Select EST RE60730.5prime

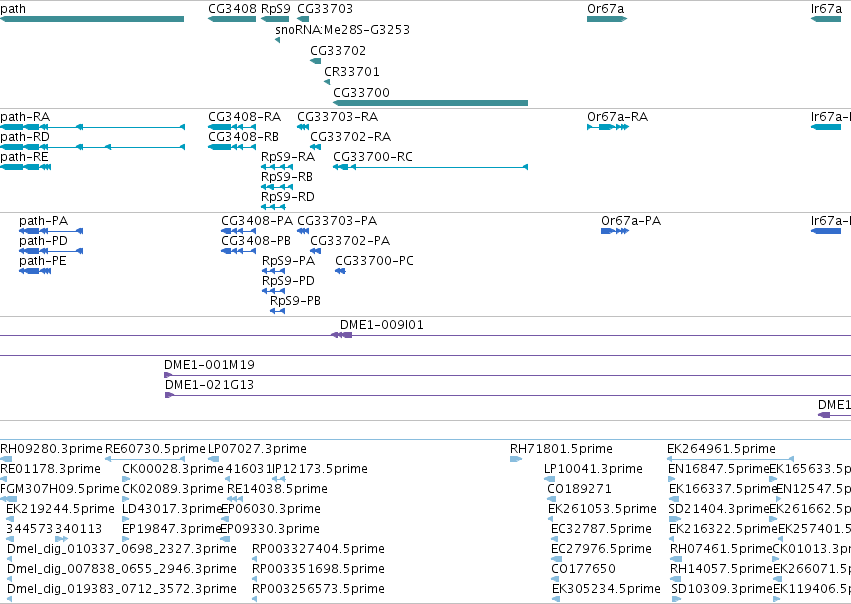pyautogui.click(x=155, y=449)
